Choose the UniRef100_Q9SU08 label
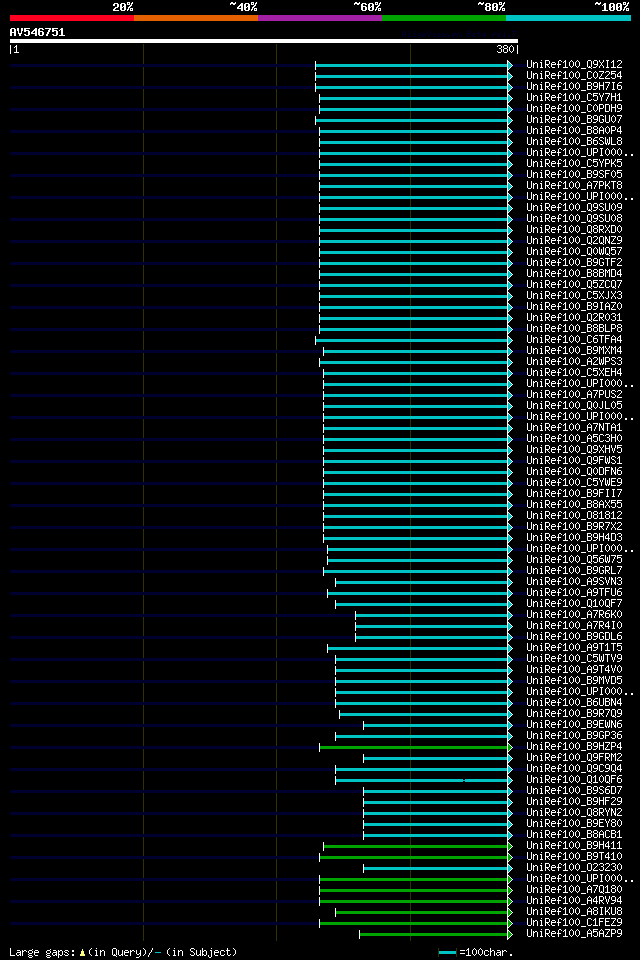 574,219
